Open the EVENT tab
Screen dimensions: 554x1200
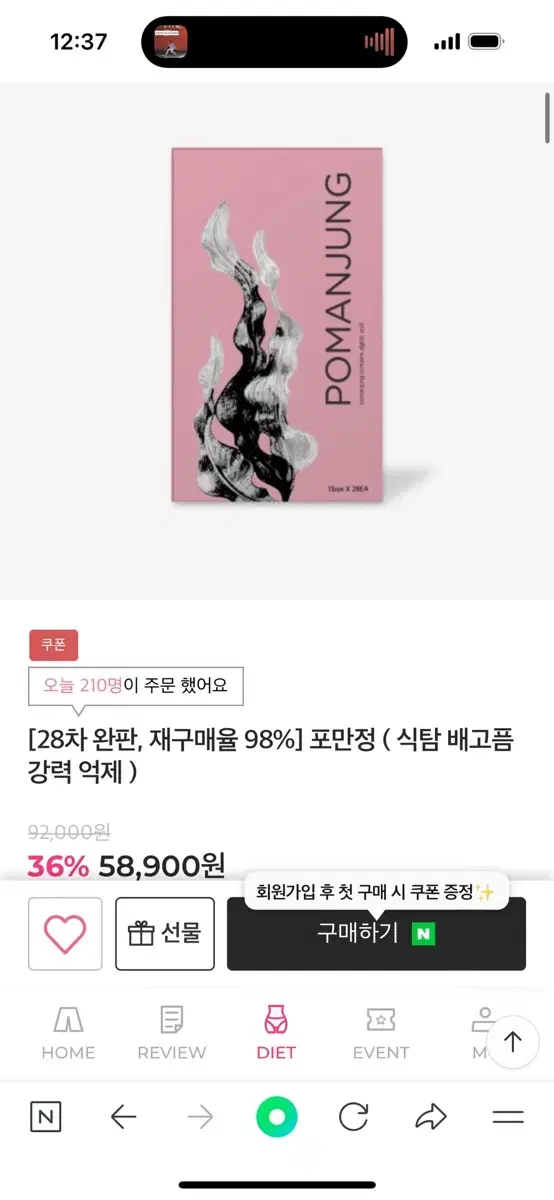[x=381, y=1033]
